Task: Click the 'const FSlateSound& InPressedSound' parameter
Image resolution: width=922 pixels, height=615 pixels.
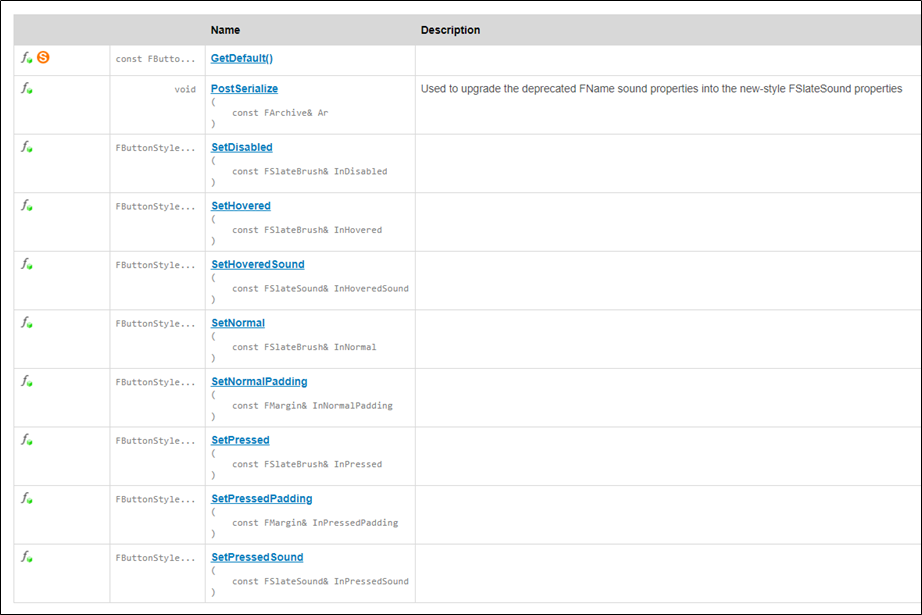Action: 320,581
